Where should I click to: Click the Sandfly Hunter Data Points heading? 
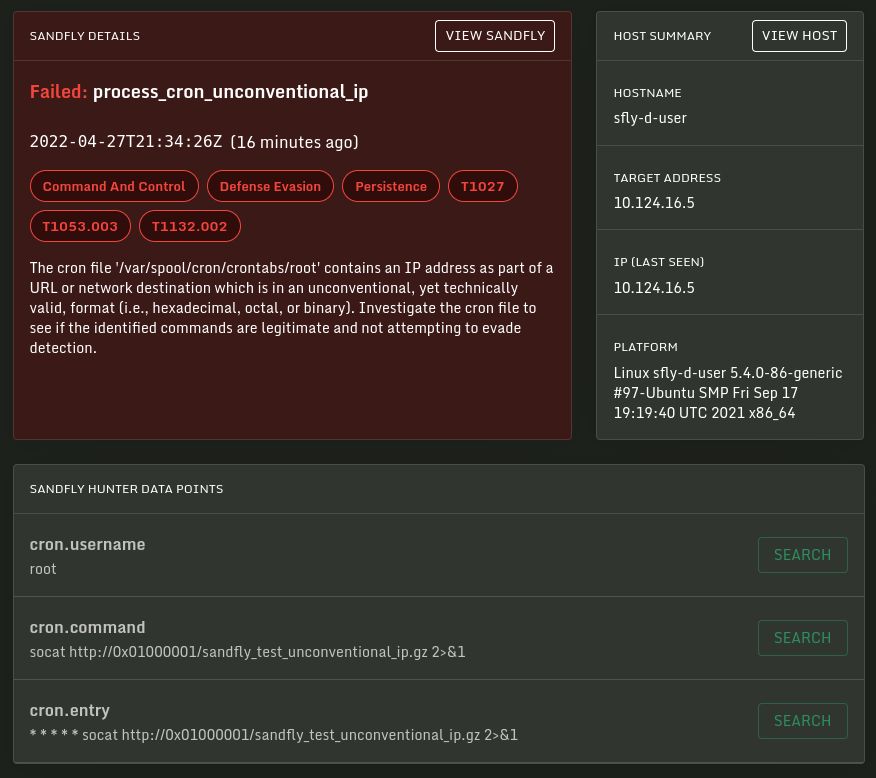126,489
